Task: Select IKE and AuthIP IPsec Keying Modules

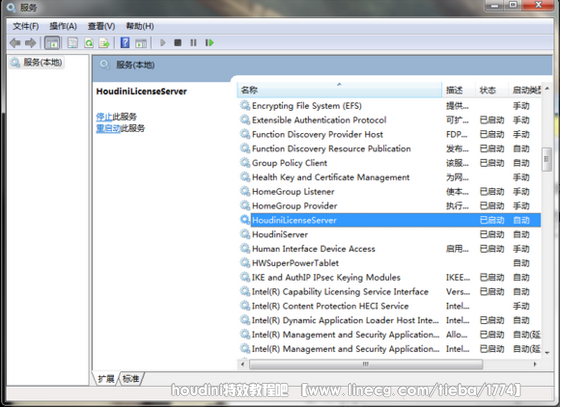Action: point(389,277)
